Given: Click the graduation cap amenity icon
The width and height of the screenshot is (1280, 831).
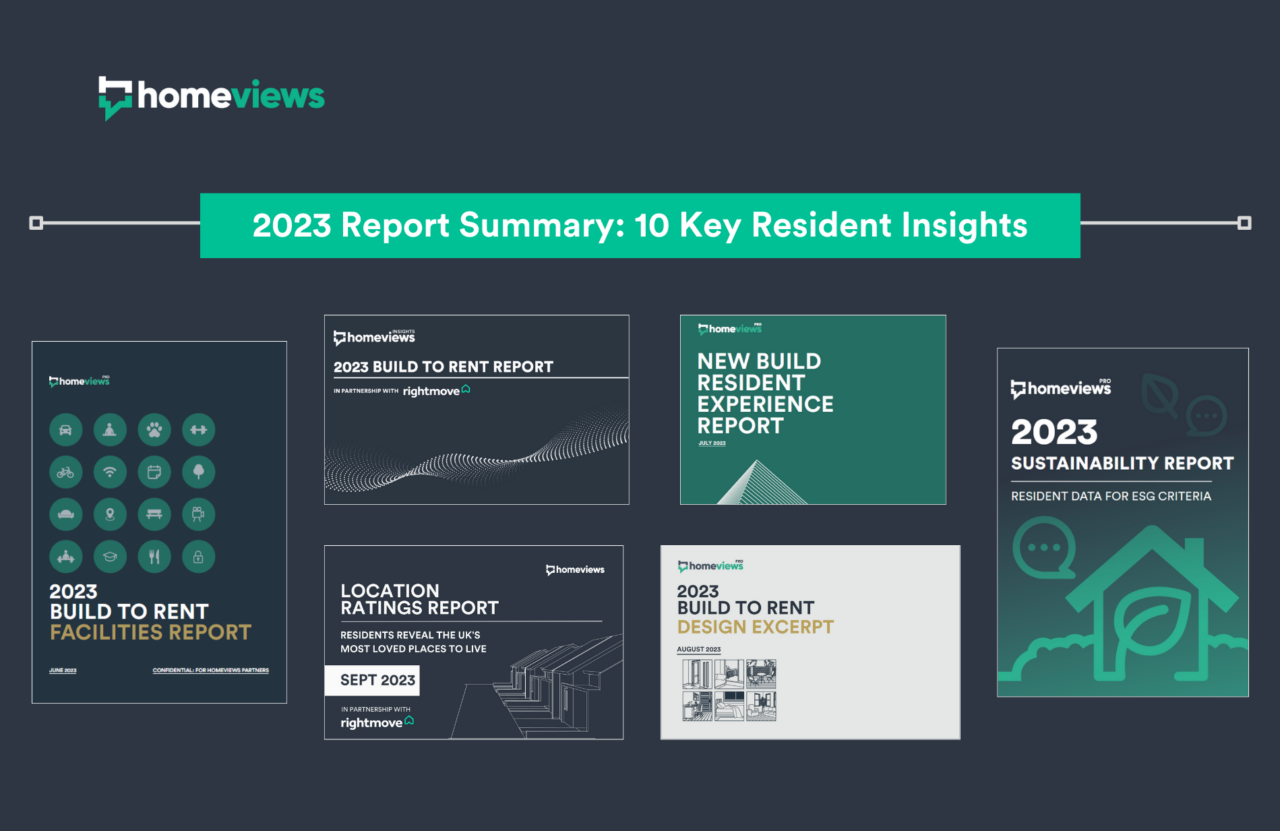Looking at the screenshot, I should (x=110, y=556).
